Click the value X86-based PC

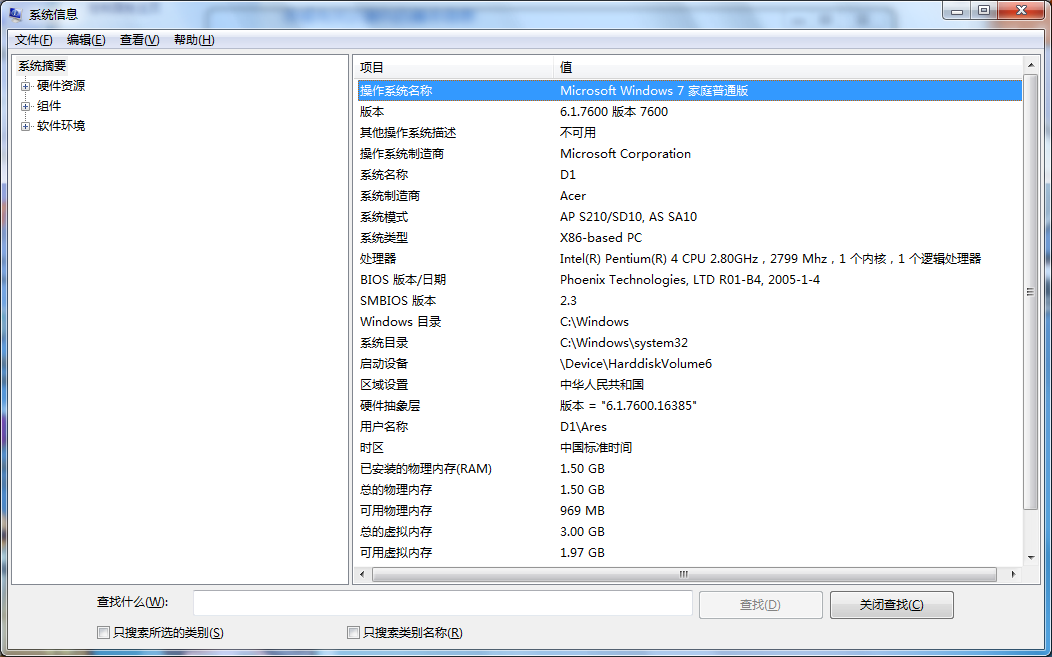coord(601,238)
